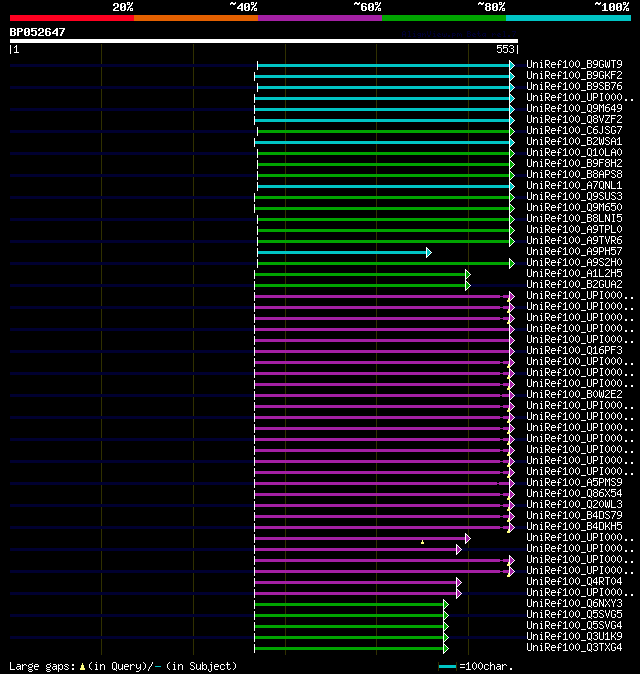Image resolution: width=640 pixels, height=674 pixels.
Task: Open hit UniRef100_C6JSG7
Action: [x=574, y=131]
